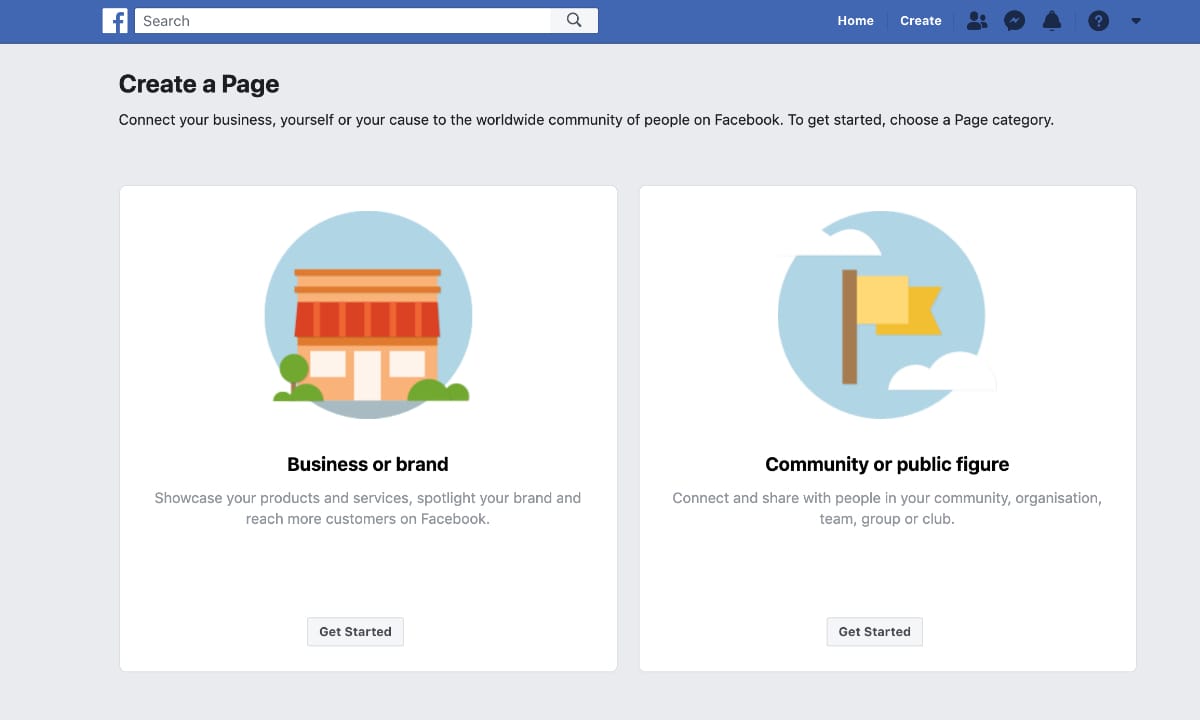Open the Friend Requests icon
The height and width of the screenshot is (720, 1200).
click(977, 20)
